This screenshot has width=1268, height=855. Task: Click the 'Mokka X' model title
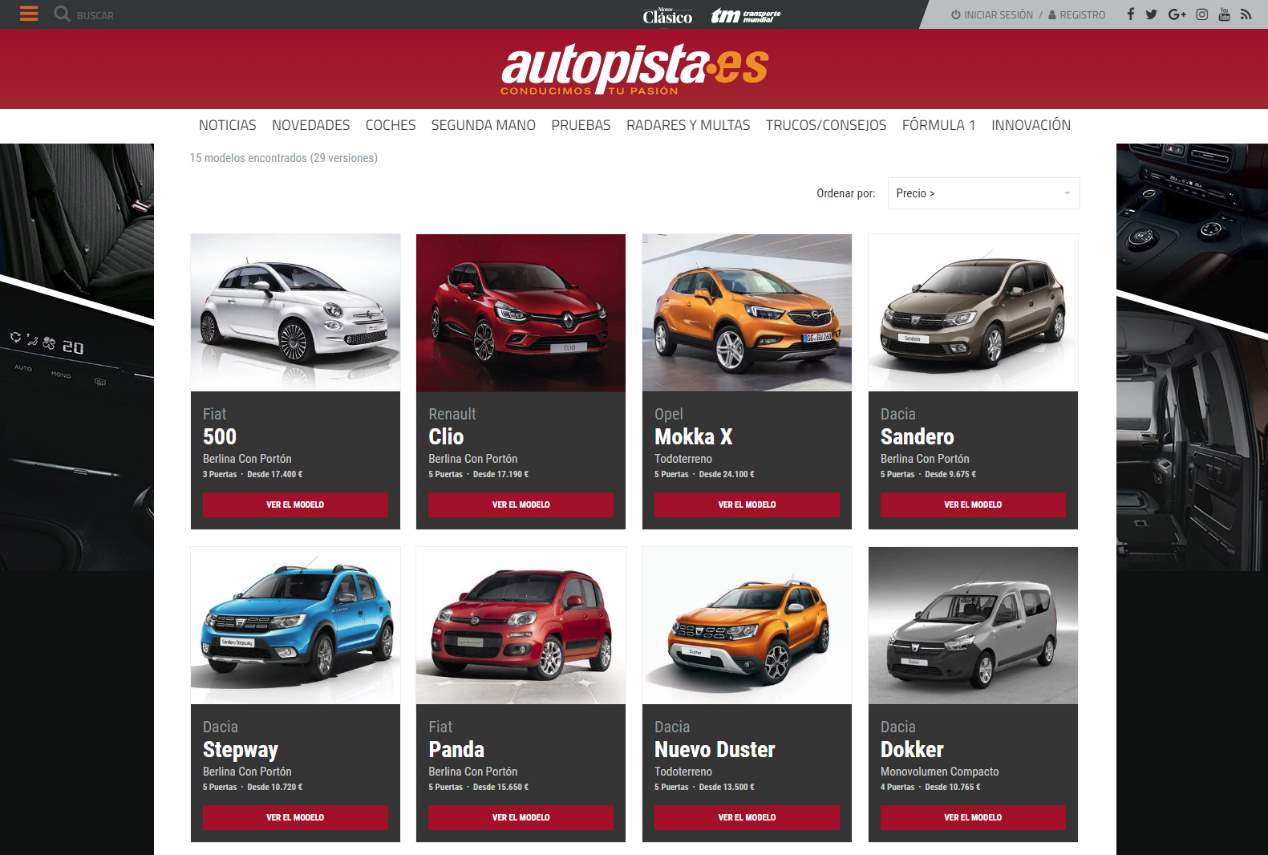pyautogui.click(x=694, y=437)
